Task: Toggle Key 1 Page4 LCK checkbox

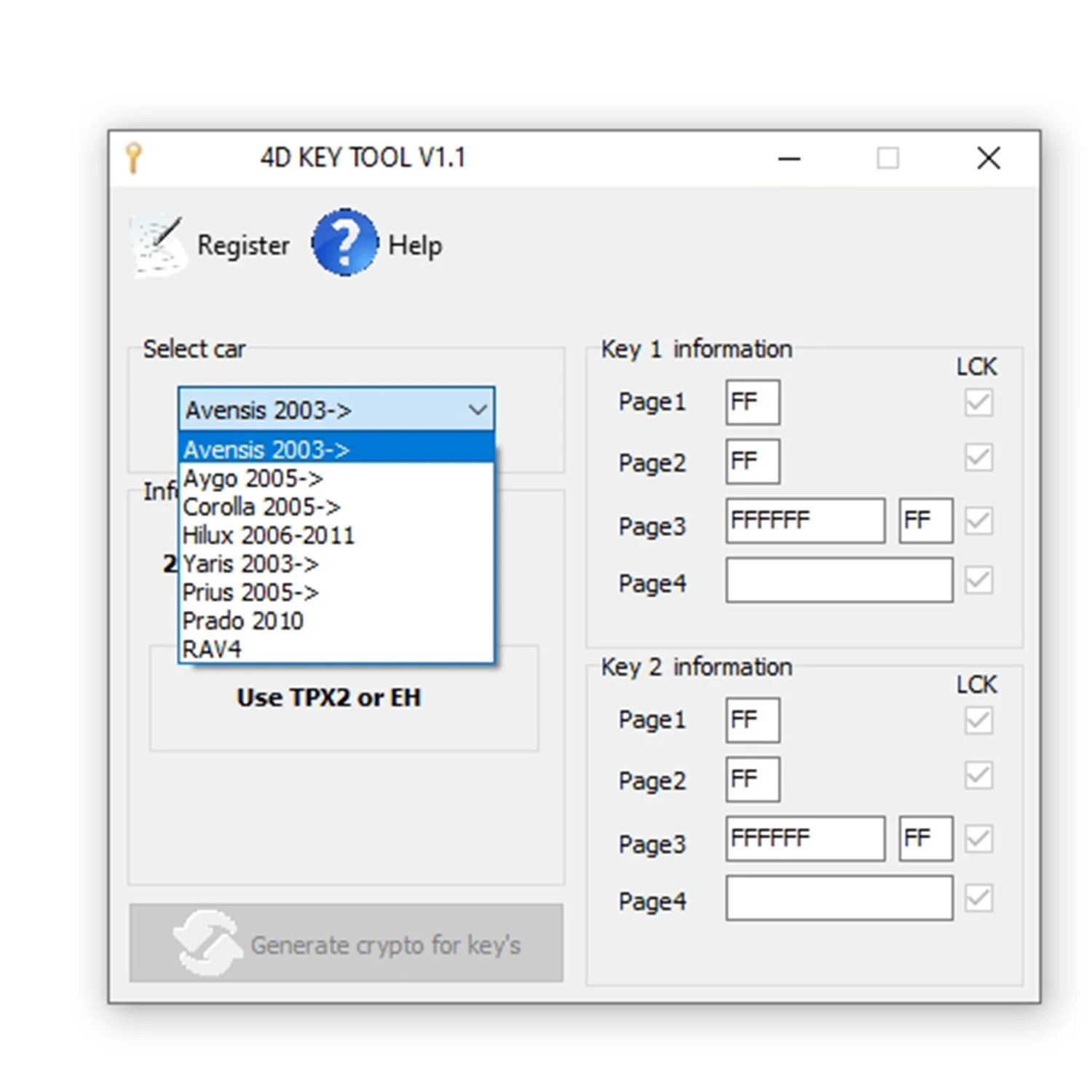Action: [978, 580]
